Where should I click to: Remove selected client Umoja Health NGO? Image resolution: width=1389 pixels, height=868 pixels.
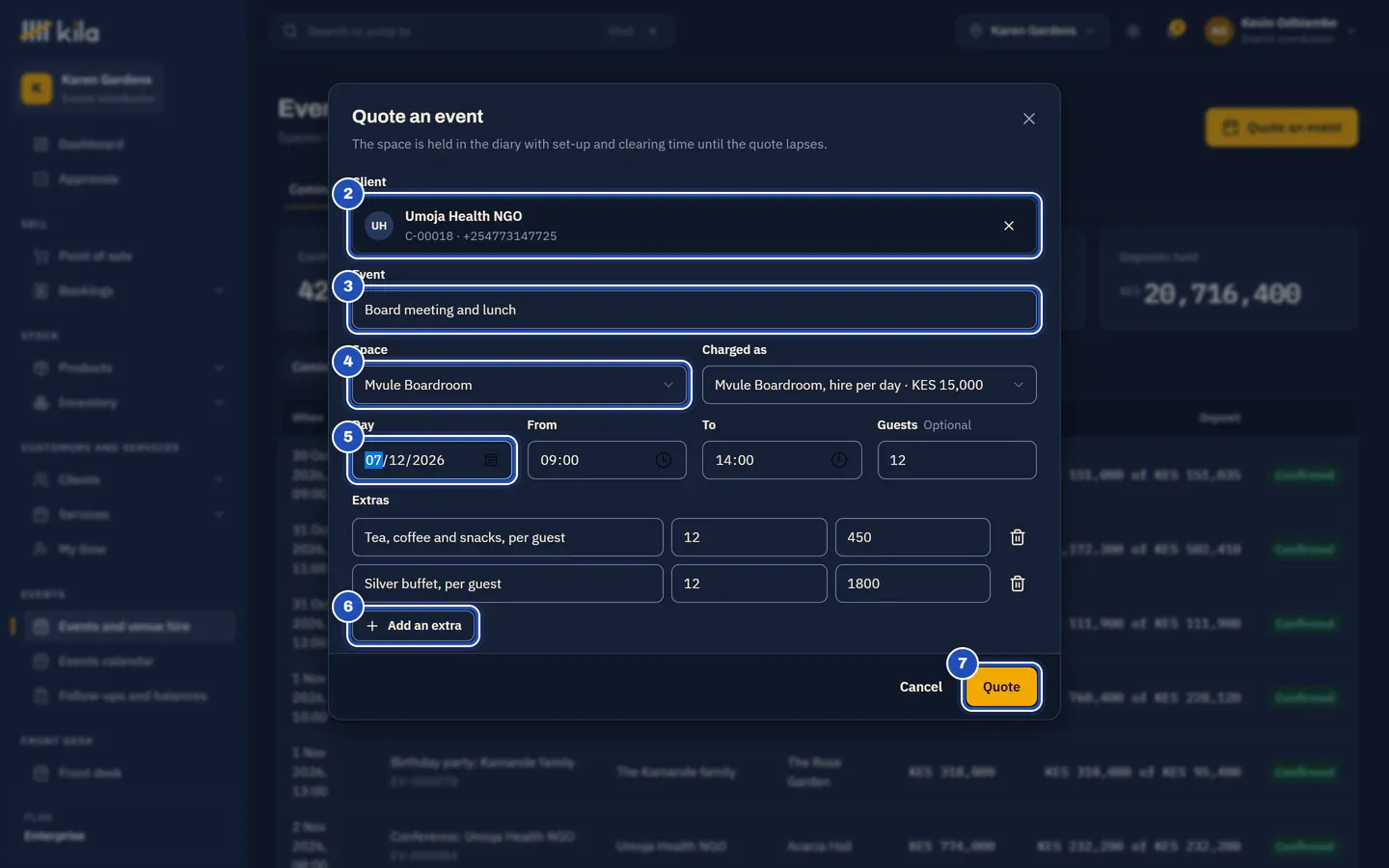point(1009,226)
